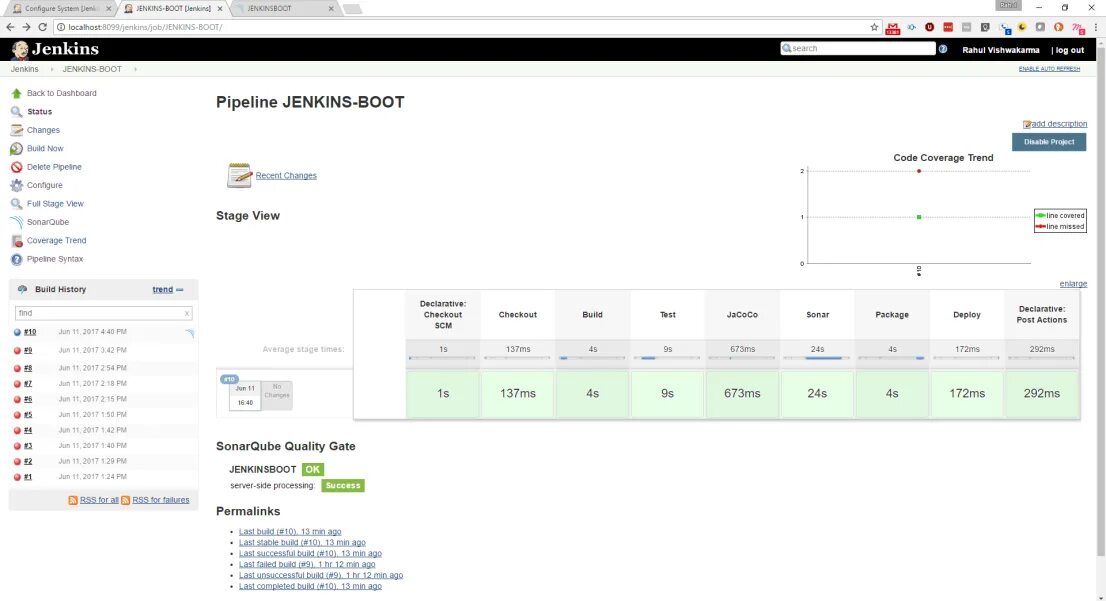Image resolution: width=1106 pixels, height=601 pixels.
Task: Click the Build average time progress bar
Action: [592, 358]
